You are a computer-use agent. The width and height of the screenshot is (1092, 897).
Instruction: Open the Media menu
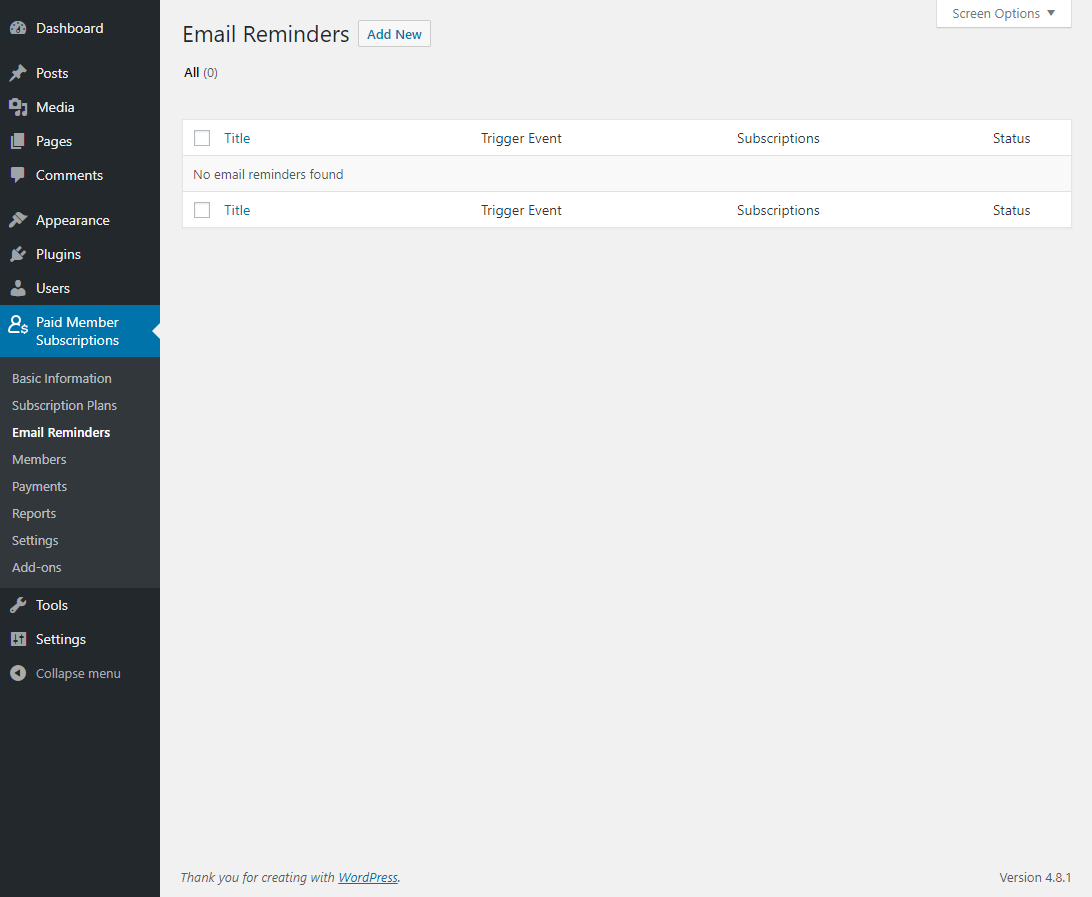coord(55,107)
